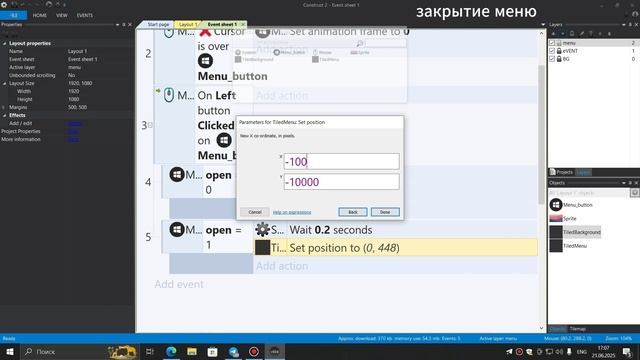Collapse the Effects section

[x=4, y=116]
